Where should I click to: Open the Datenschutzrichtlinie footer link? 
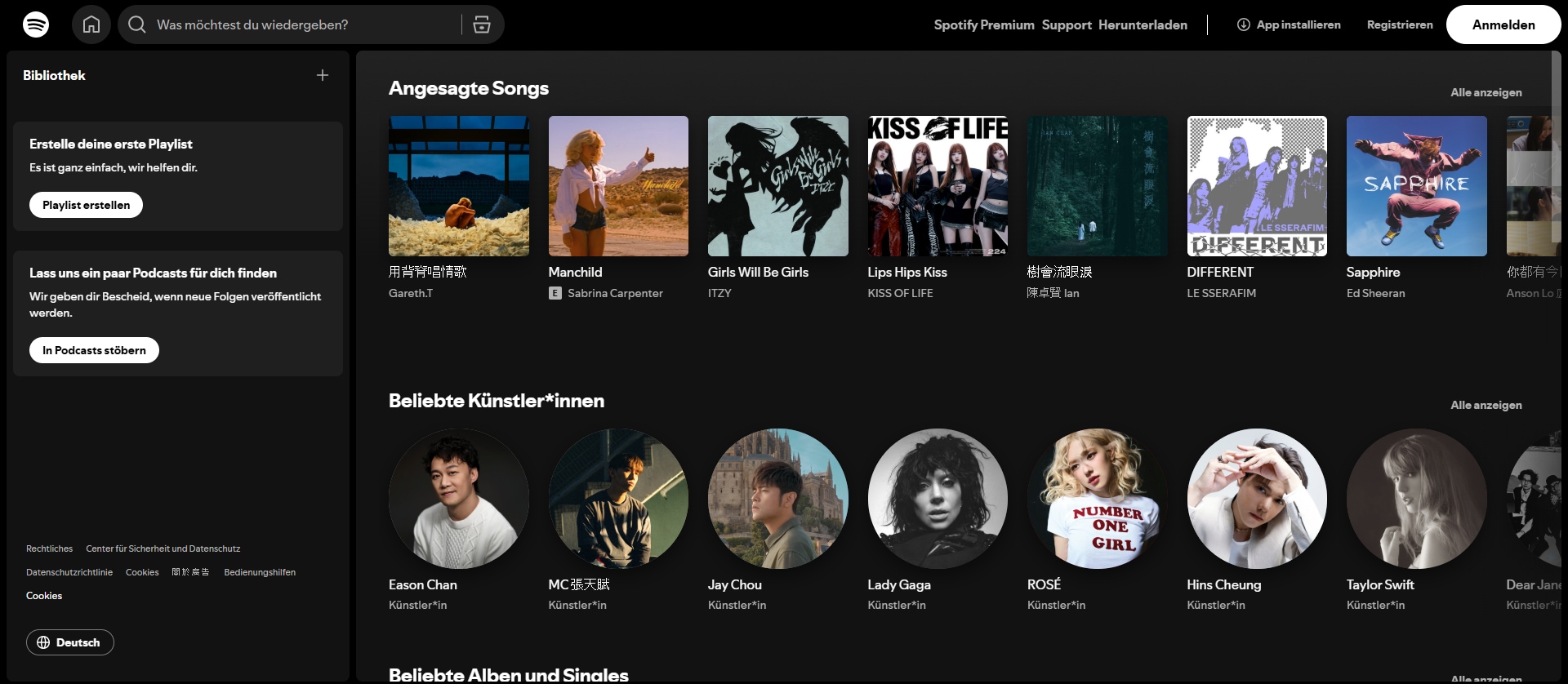[x=69, y=572]
